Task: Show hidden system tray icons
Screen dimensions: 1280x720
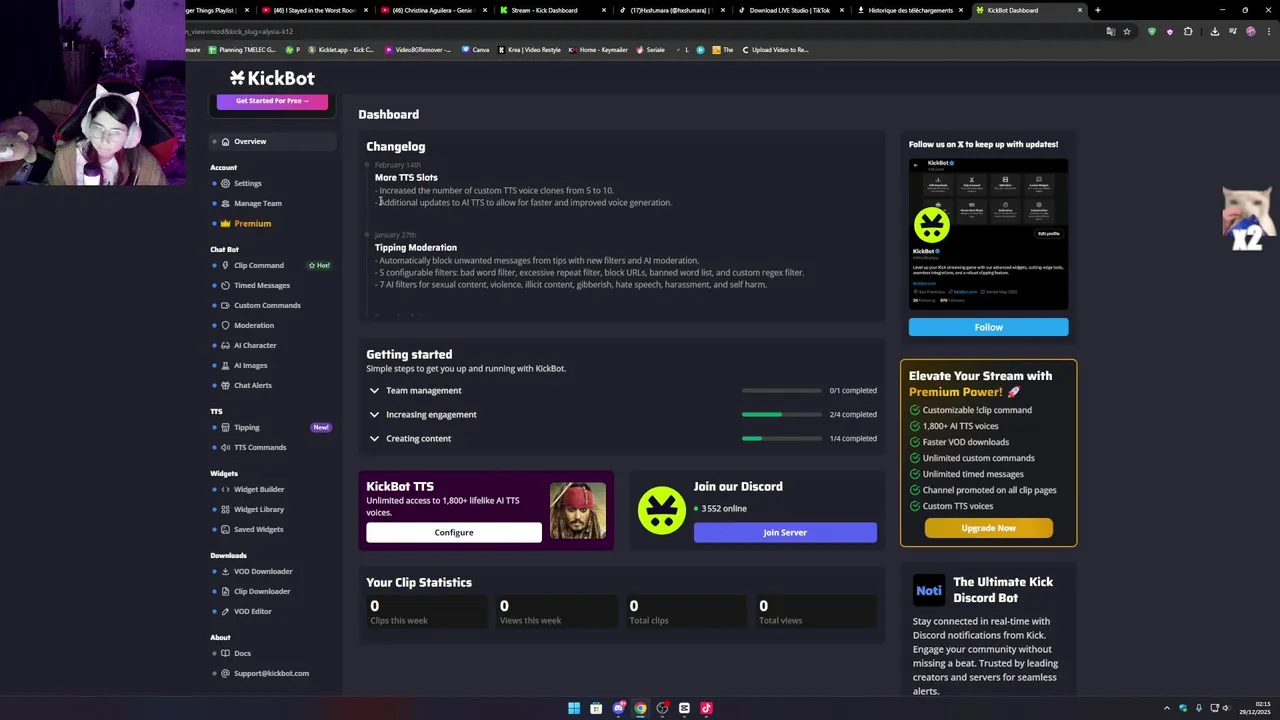Action: [x=1166, y=708]
